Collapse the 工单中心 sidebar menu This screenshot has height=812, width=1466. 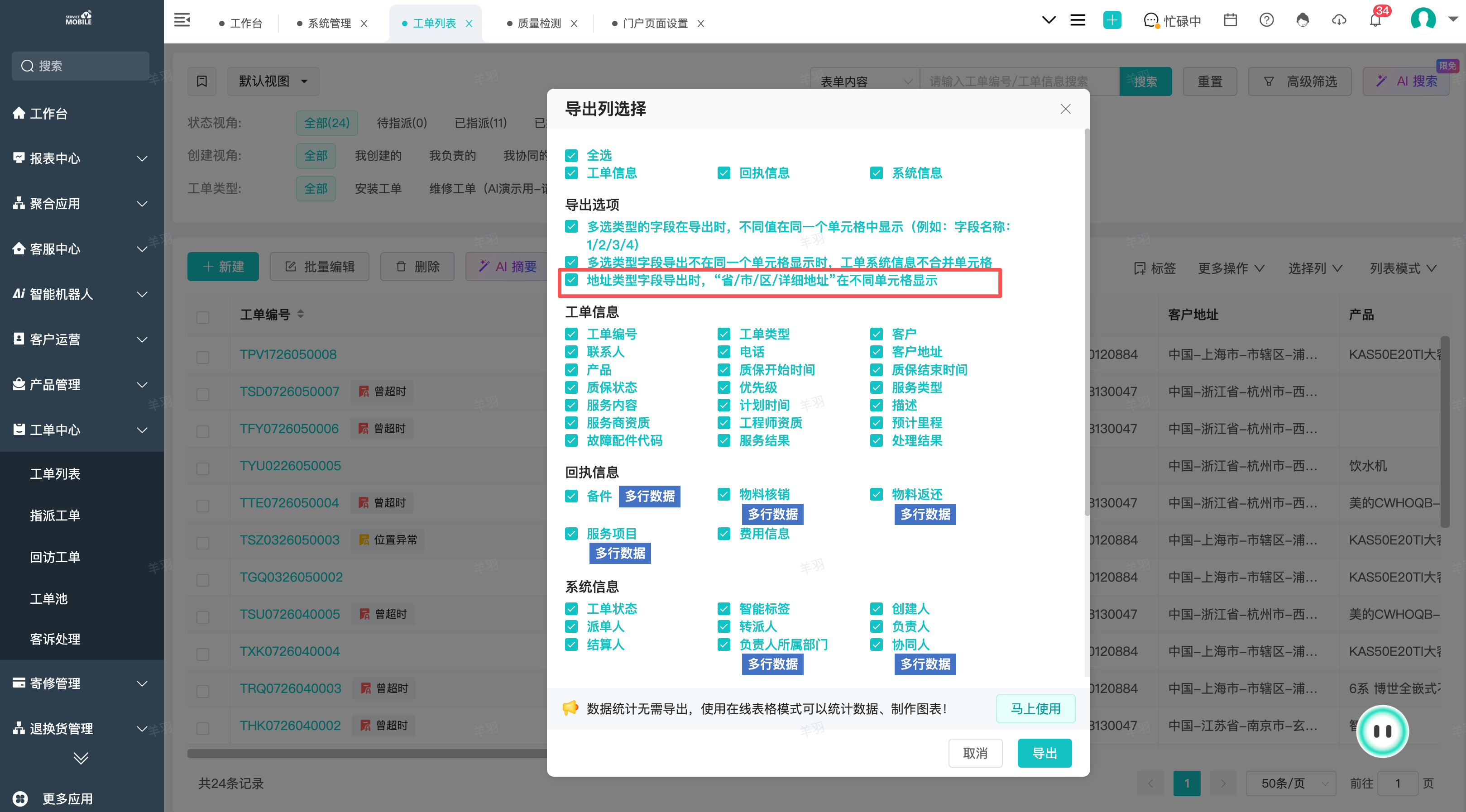coord(82,430)
